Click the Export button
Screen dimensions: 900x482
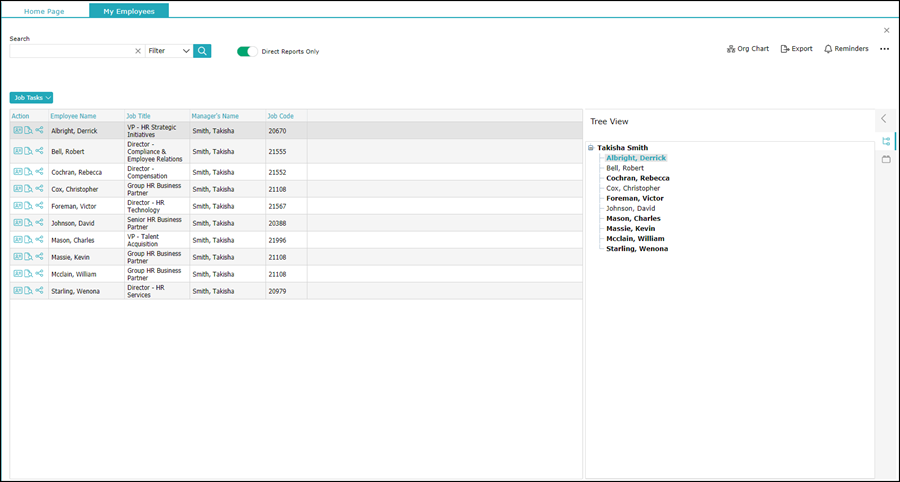click(x=797, y=49)
